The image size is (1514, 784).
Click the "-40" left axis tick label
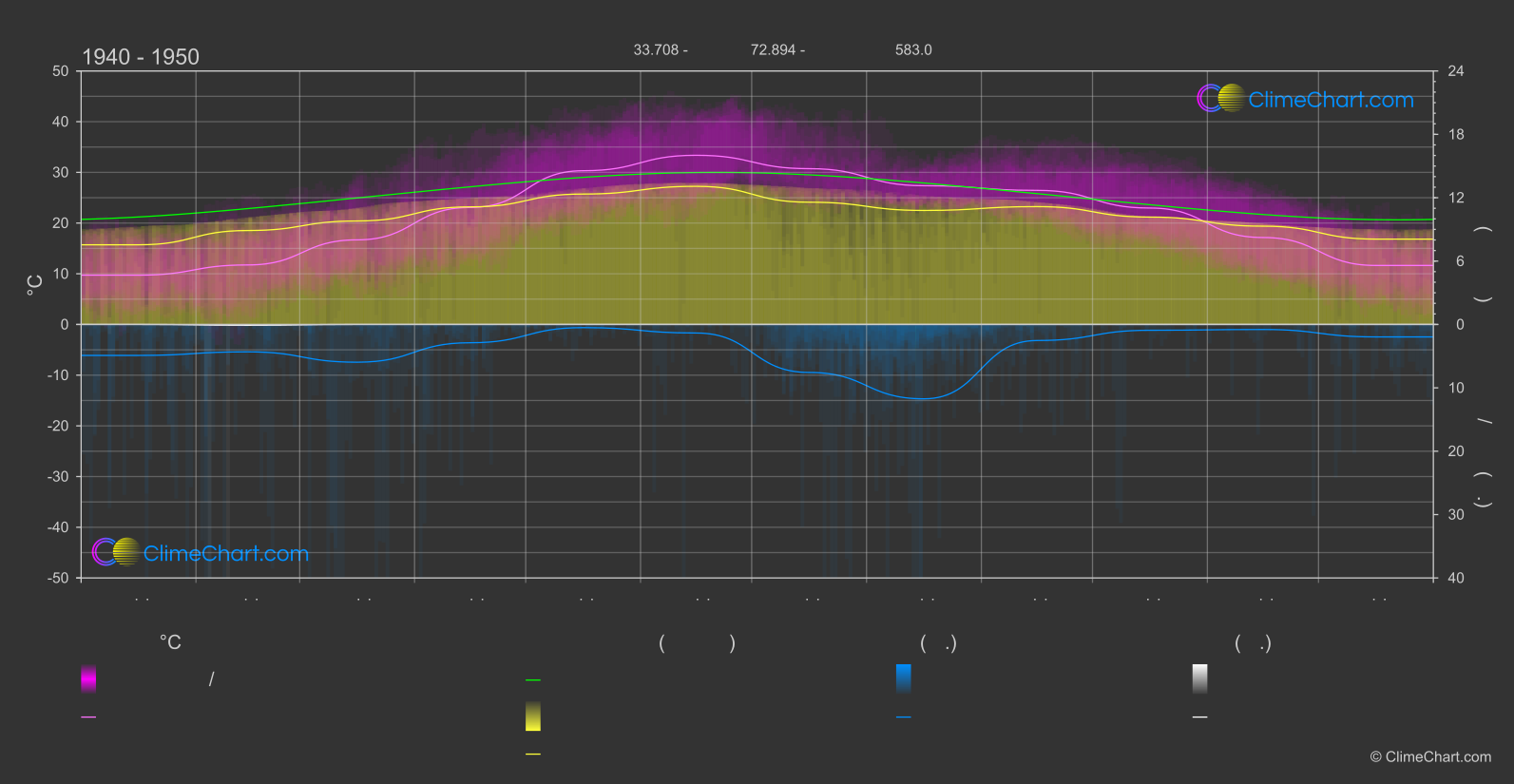click(58, 527)
